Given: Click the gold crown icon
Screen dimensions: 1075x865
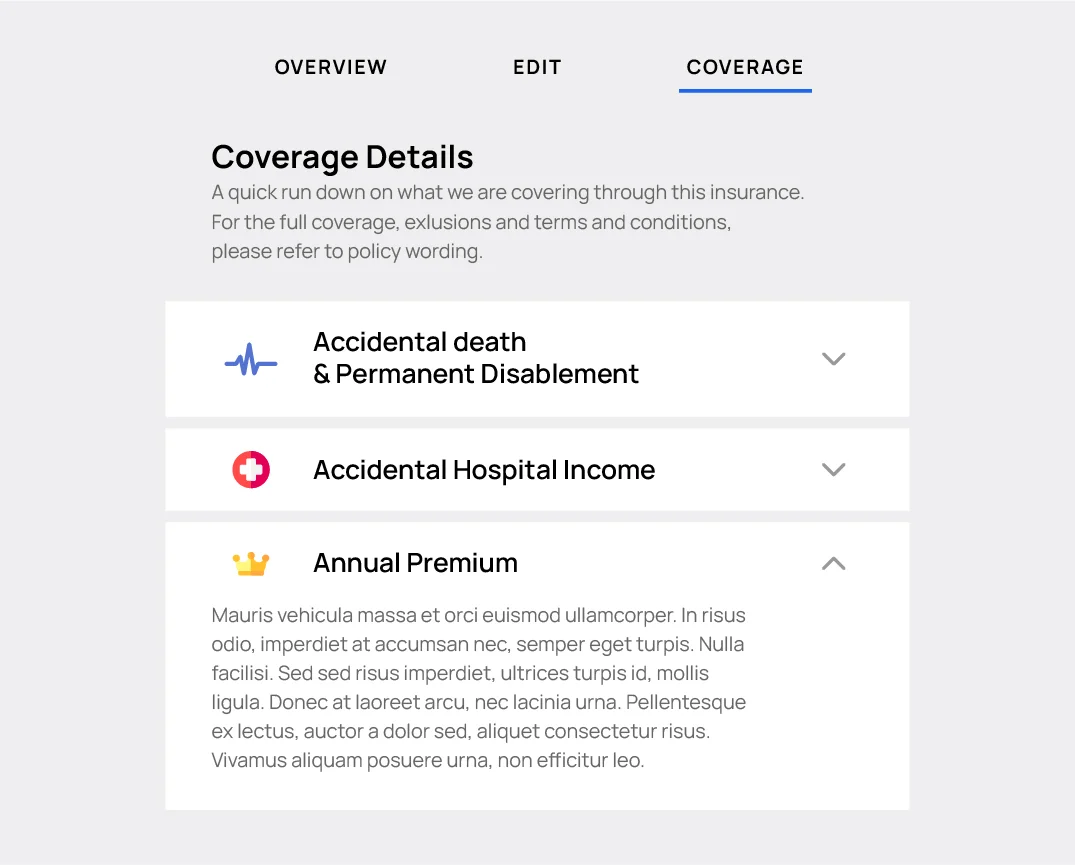Looking at the screenshot, I should click(251, 564).
